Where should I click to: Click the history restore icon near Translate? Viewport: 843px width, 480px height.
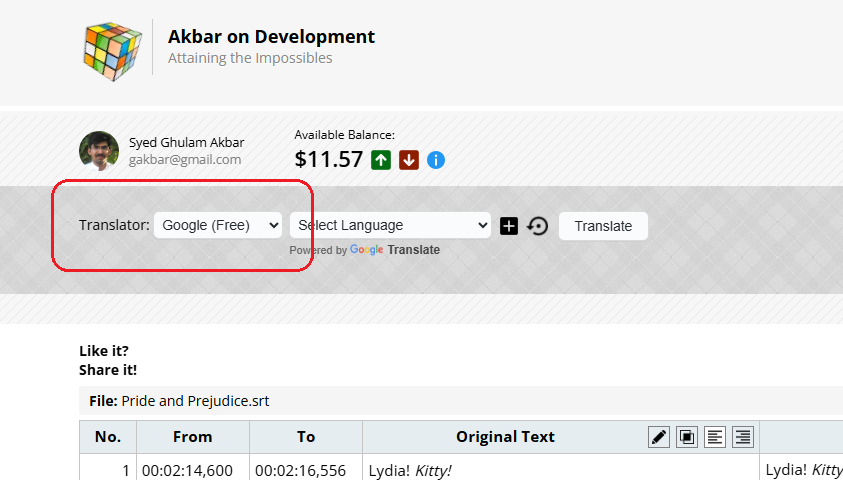click(x=538, y=226)
